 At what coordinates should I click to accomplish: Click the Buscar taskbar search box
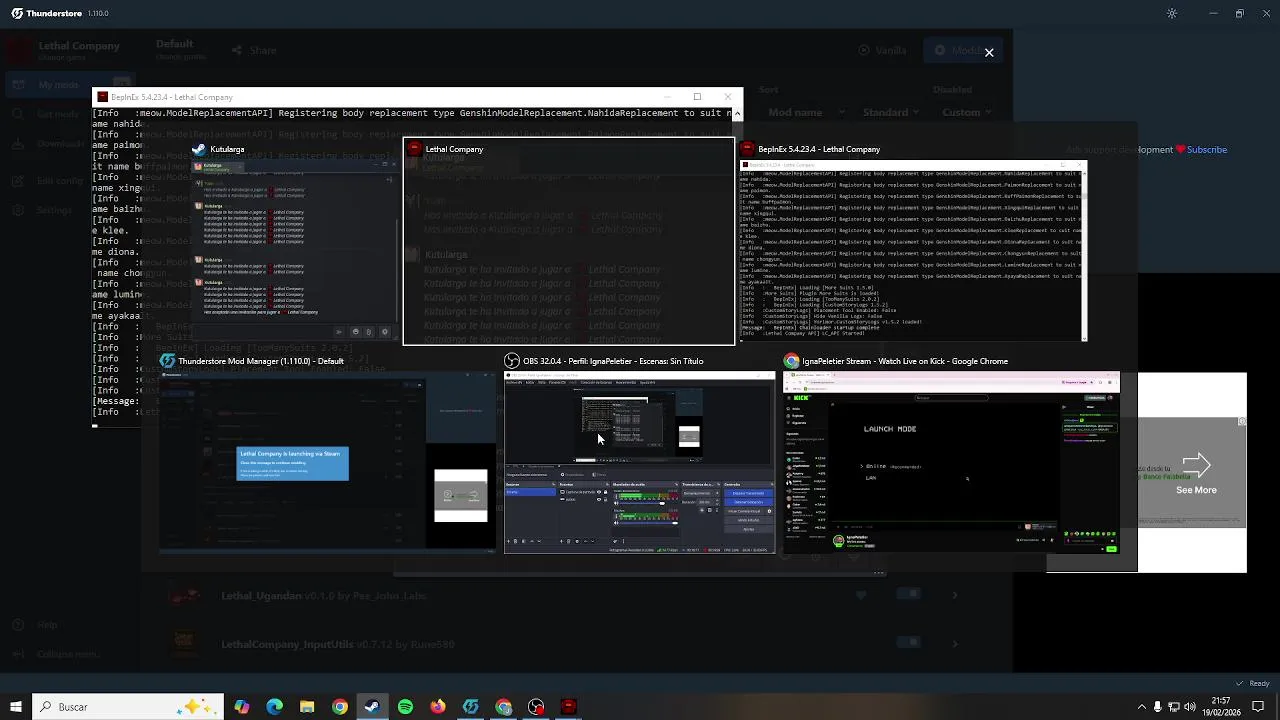[128, 707]
